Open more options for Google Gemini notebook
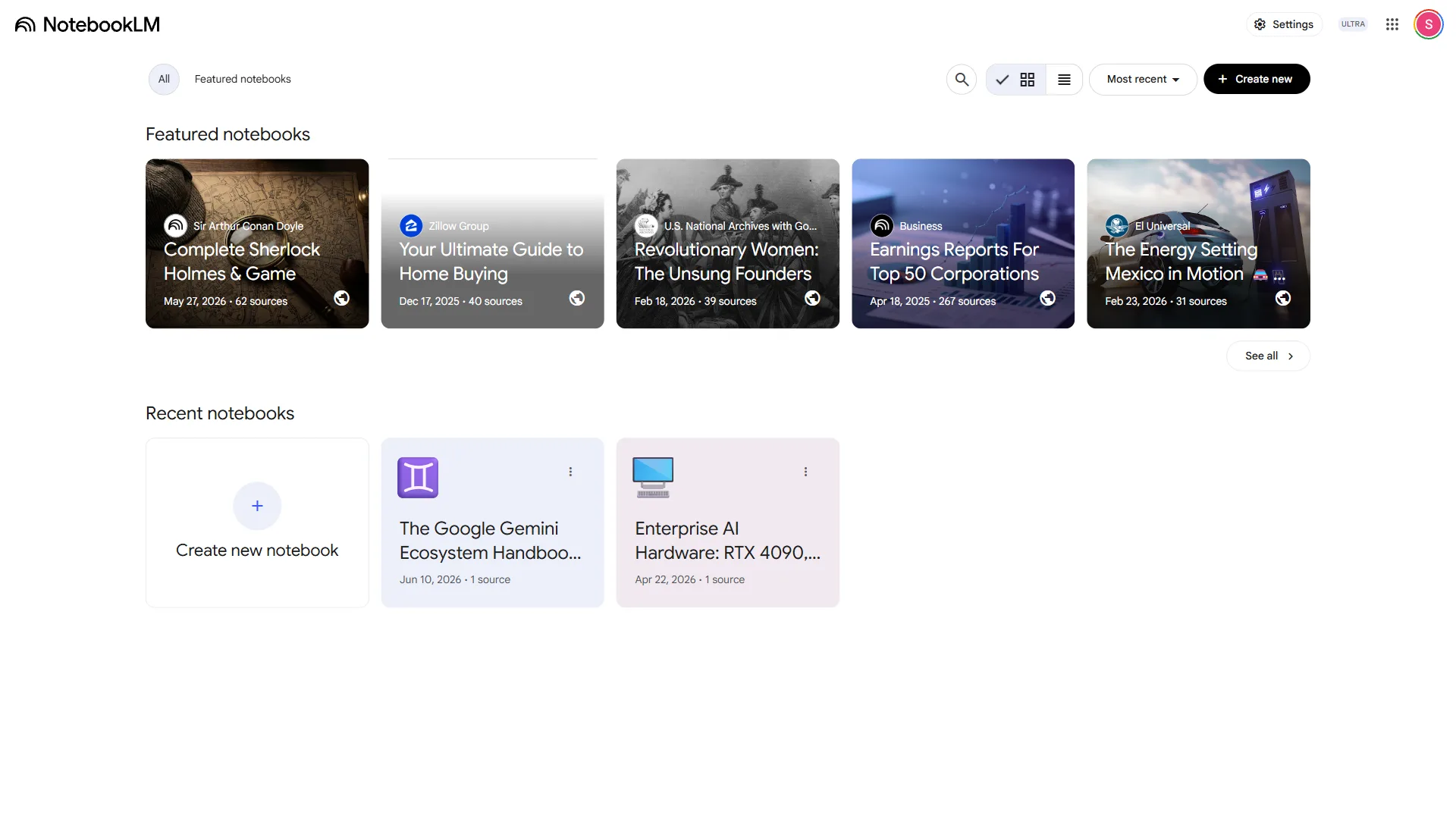Screen dimensions: 1456x819 point(570,472)
